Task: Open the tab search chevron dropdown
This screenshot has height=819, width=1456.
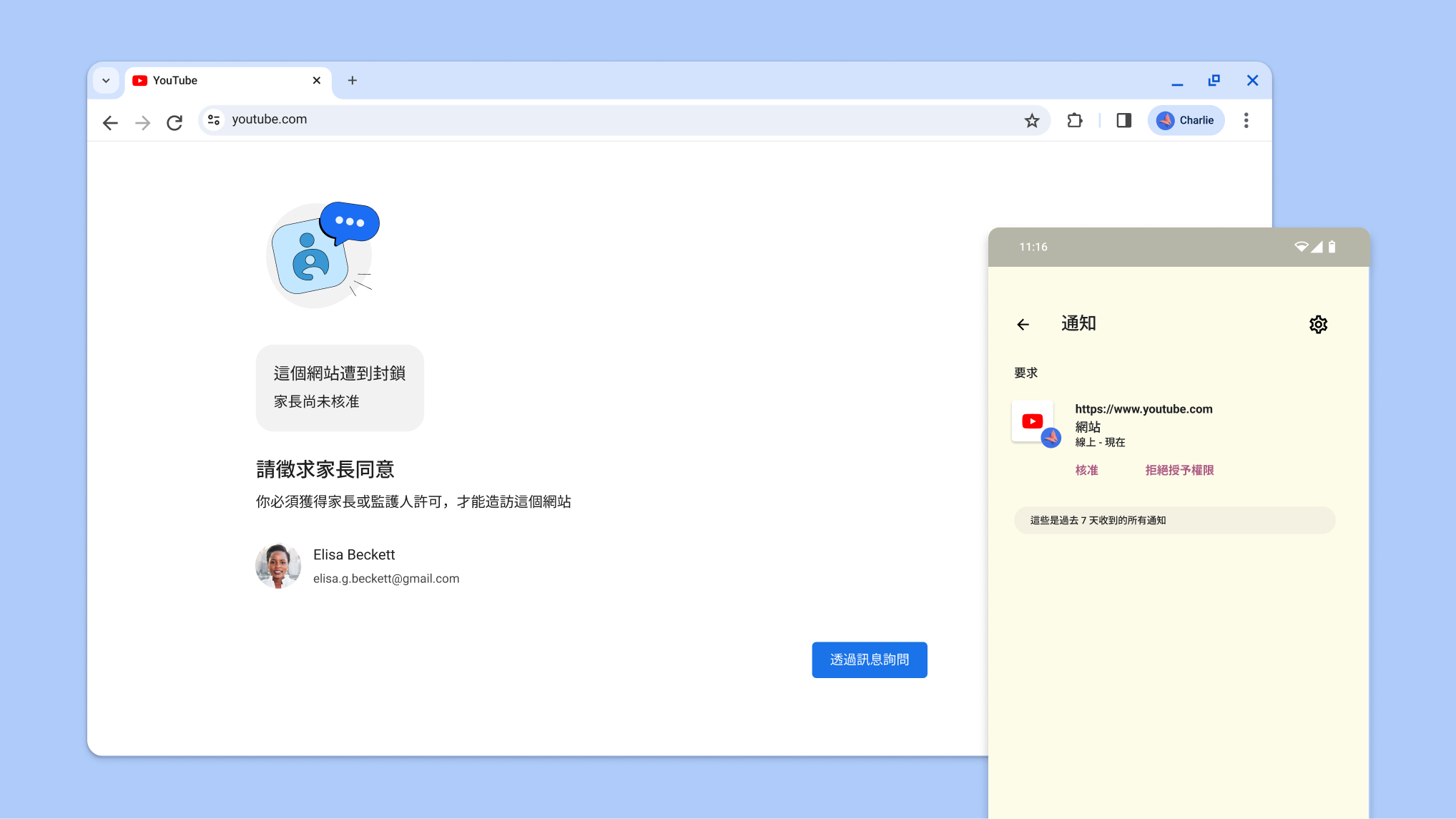Action: pyautogui.click(x=106, y=80)
